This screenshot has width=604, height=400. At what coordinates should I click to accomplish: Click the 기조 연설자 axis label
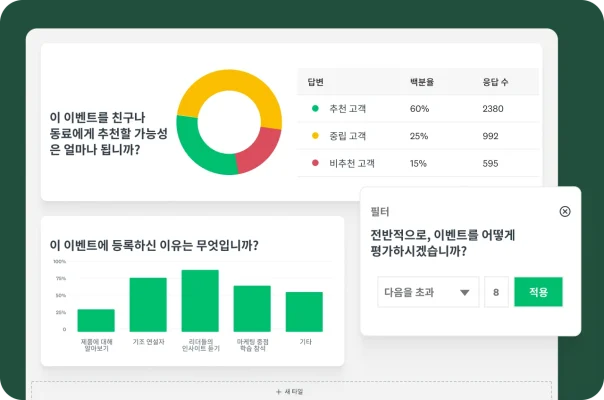click(x=148, y=342)
